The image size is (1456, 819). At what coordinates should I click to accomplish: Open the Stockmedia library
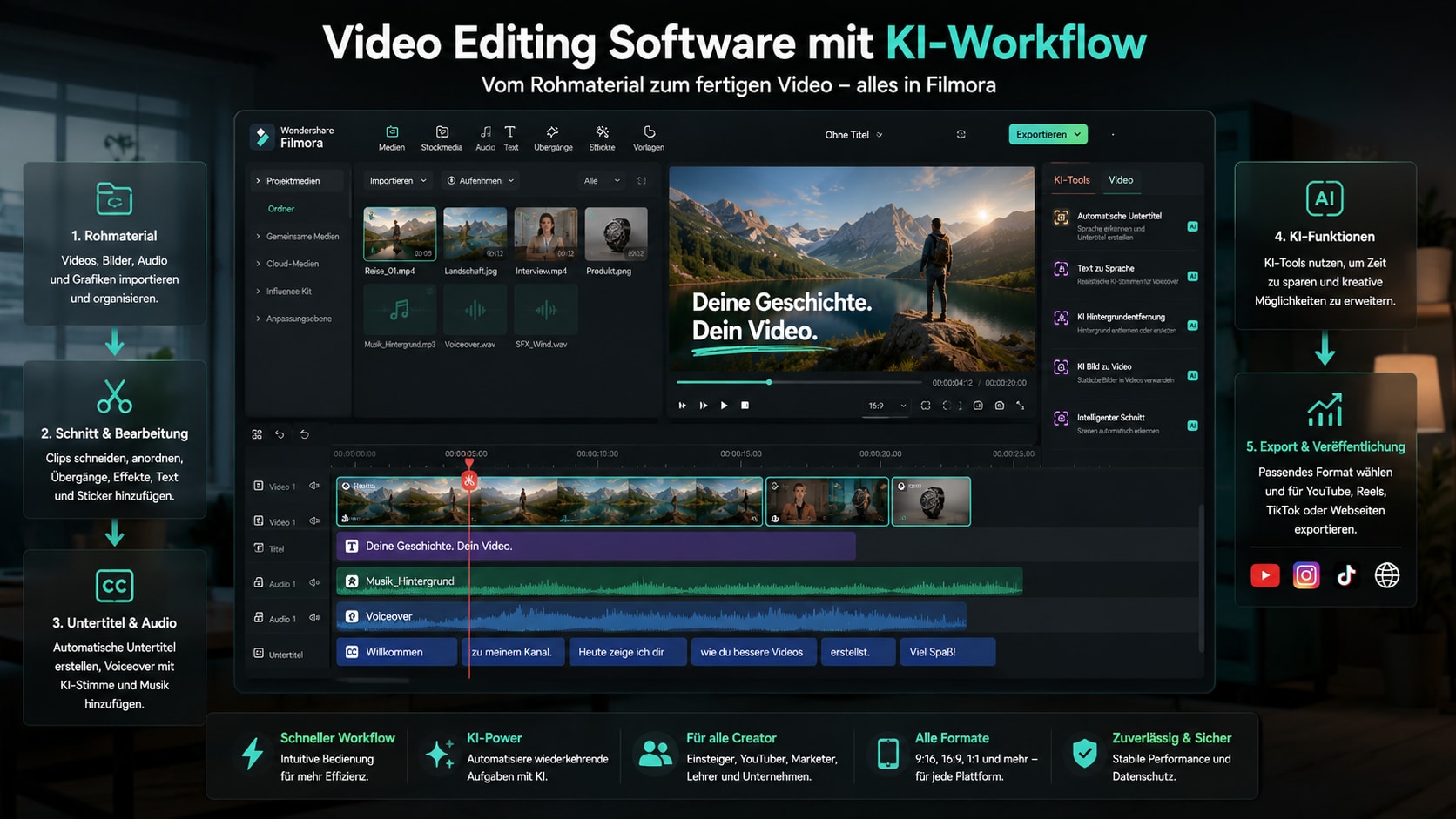point(442,138)
